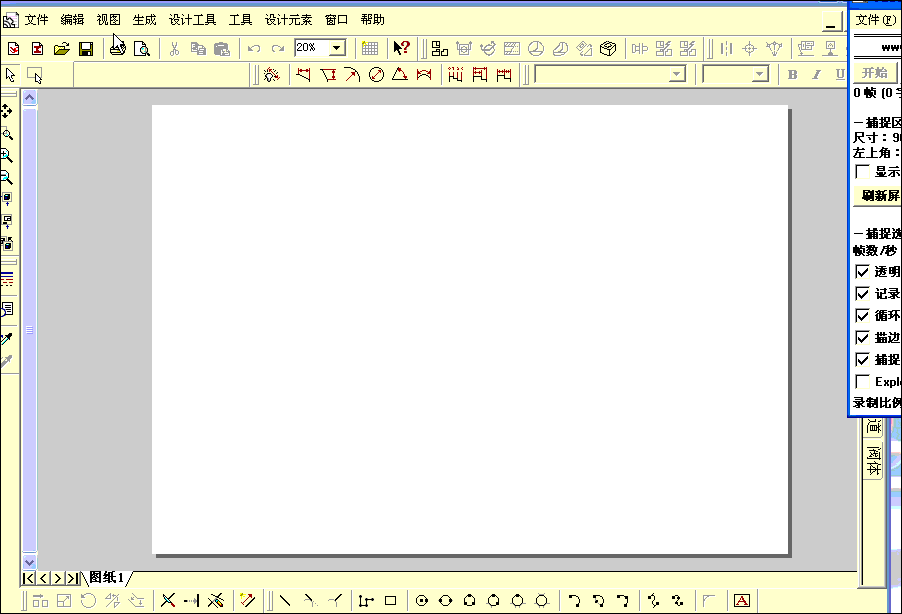Uncheck the 描边 checkbox
This screenshot has height=614, width=902.
(x=862, y=337)
